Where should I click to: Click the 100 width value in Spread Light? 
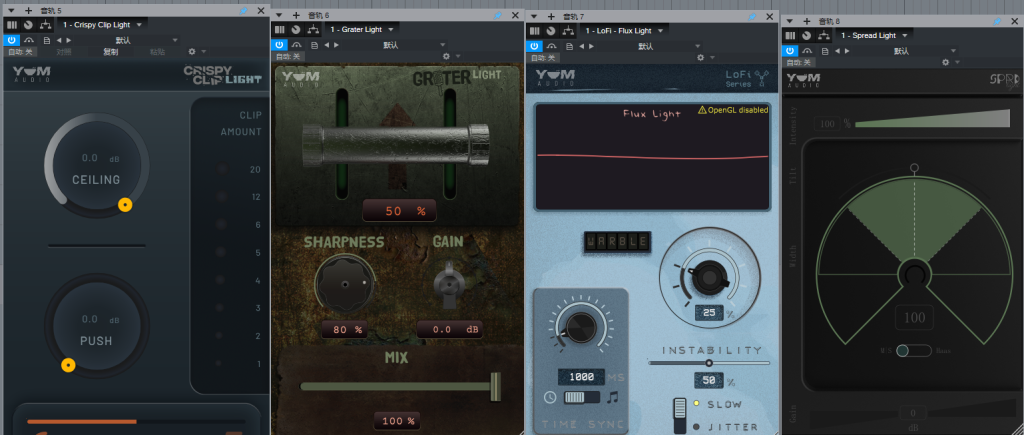point(914,317)
